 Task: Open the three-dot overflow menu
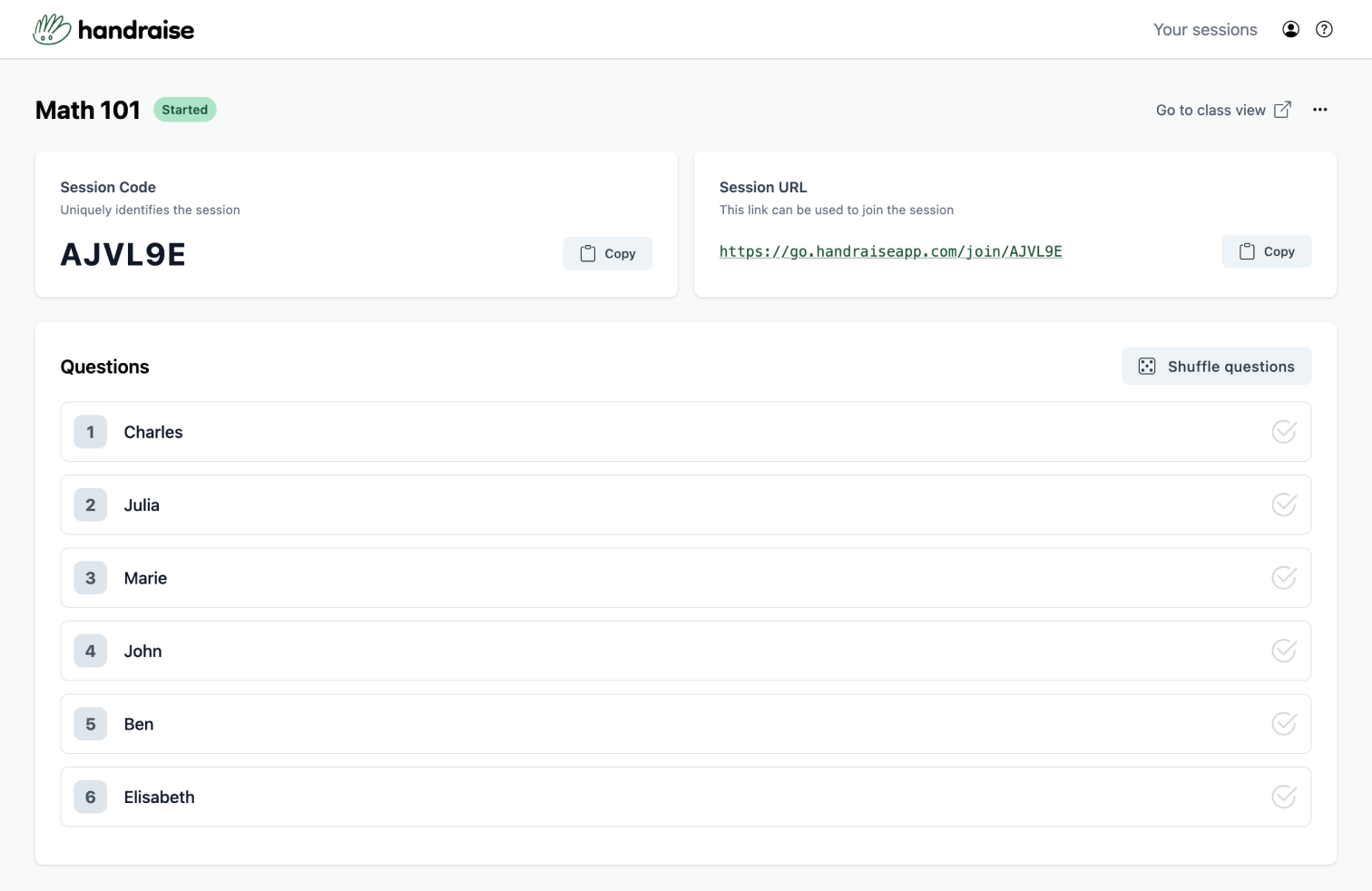click(1320, 109)
